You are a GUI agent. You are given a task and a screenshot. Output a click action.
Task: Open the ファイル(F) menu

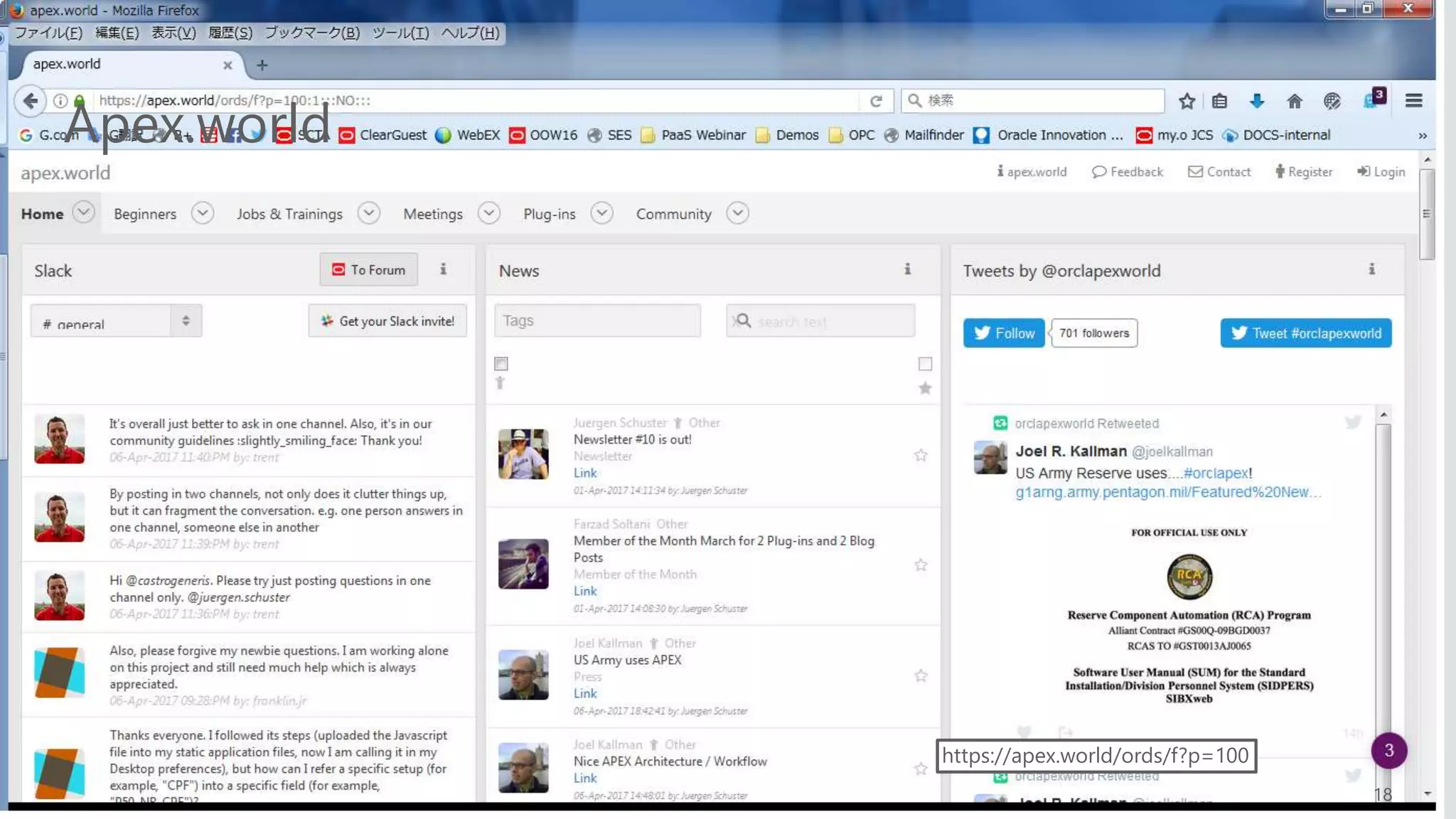[48, 33]
